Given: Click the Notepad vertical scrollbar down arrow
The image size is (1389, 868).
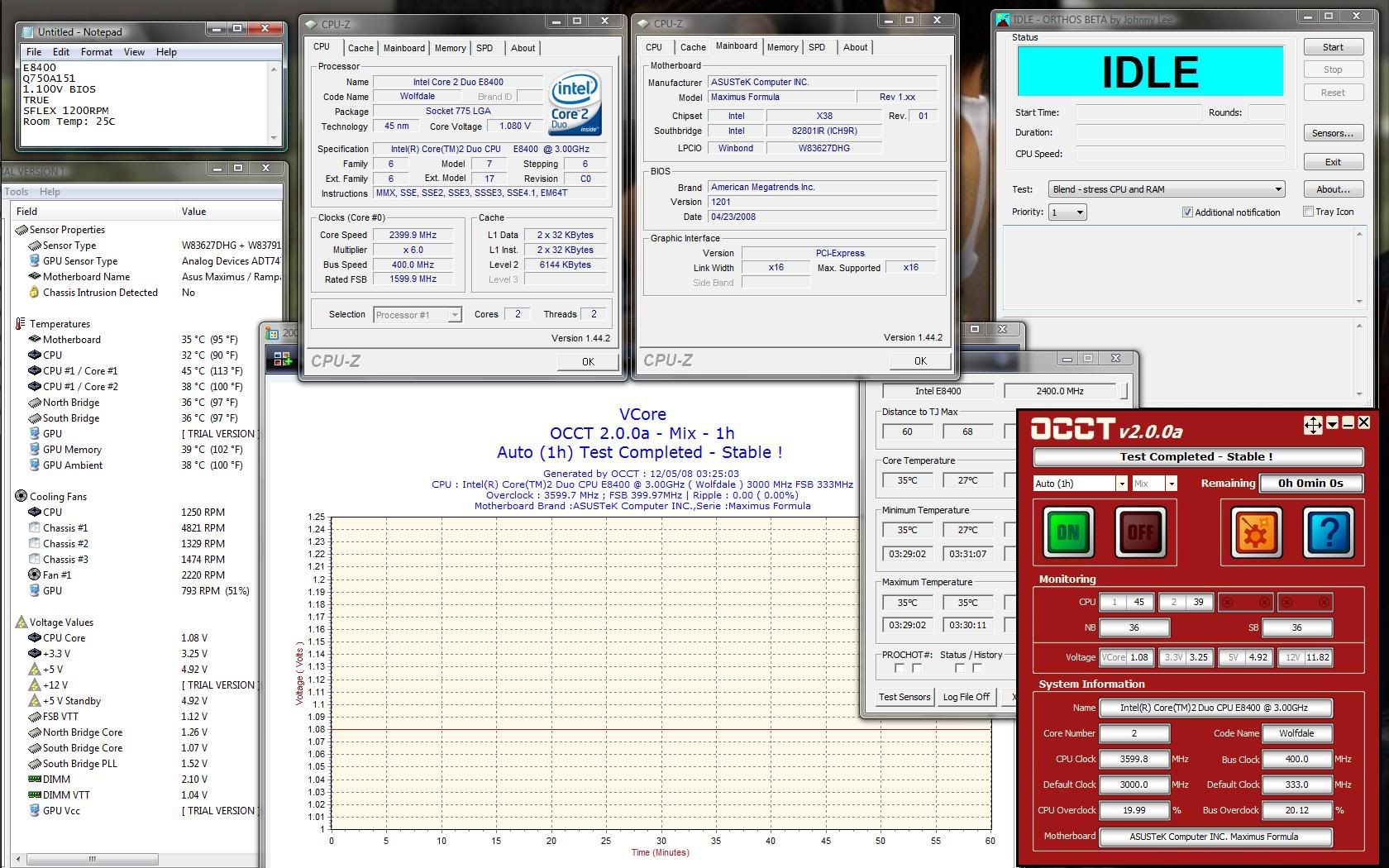Looking at the screenshot, I should tap(274, 138).
